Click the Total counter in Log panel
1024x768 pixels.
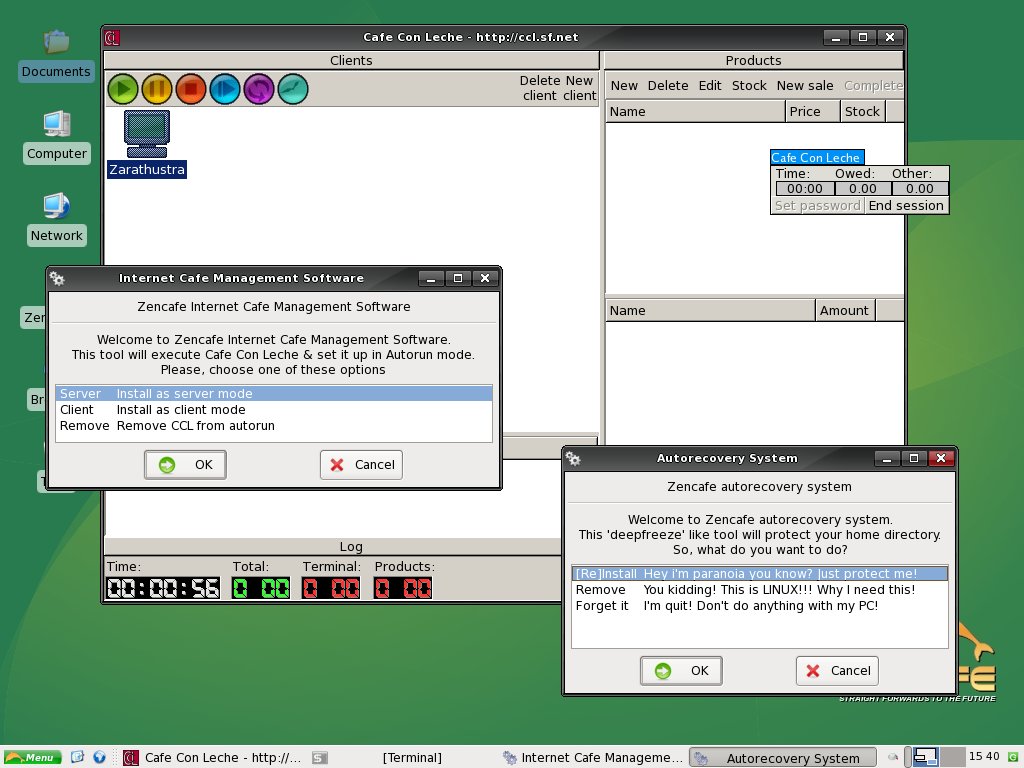click(261, 588)
